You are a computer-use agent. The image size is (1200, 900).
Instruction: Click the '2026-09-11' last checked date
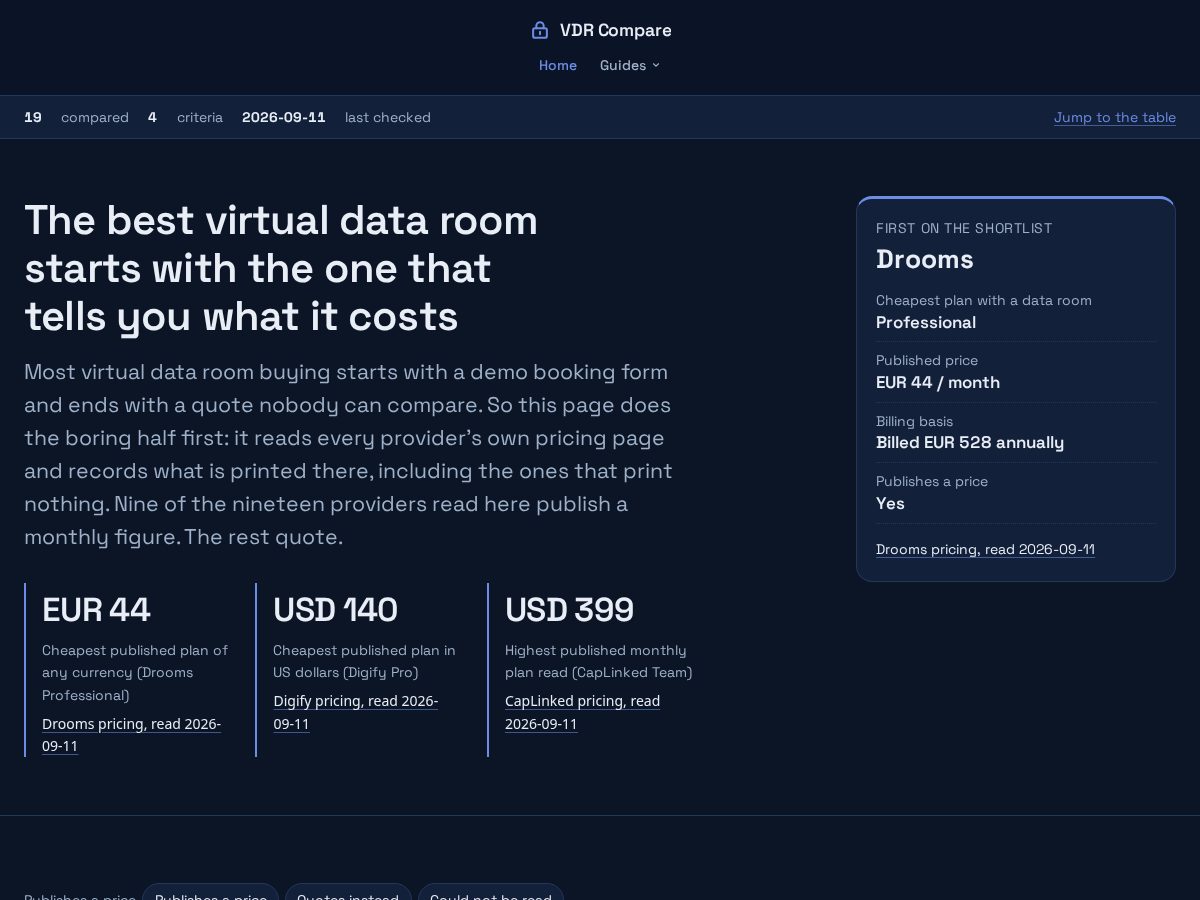click(x=284, y=117)
